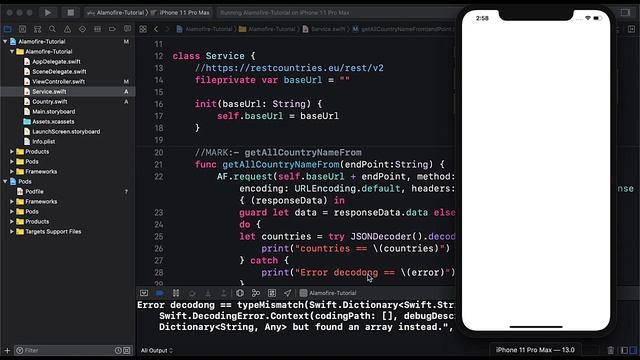Viewport: 640px width, 360px height.
Task: Go back in editor history
Action: (156, 29)
